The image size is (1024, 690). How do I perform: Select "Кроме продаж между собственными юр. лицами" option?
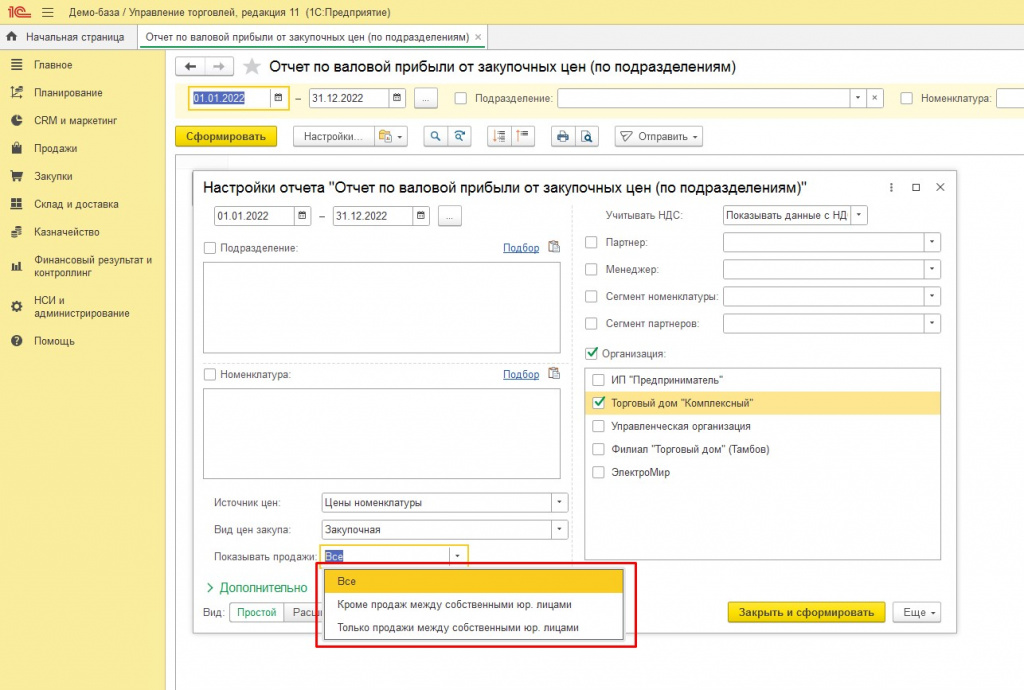click(454, 605)
